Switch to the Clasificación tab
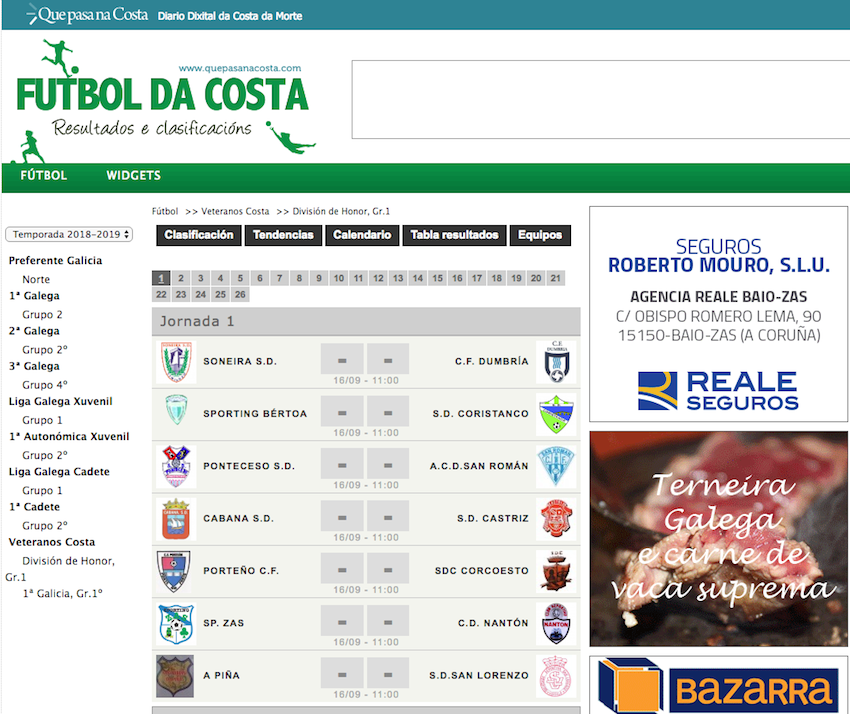The width and height of the screenshot is (850, 714). [x=199, y=235]
